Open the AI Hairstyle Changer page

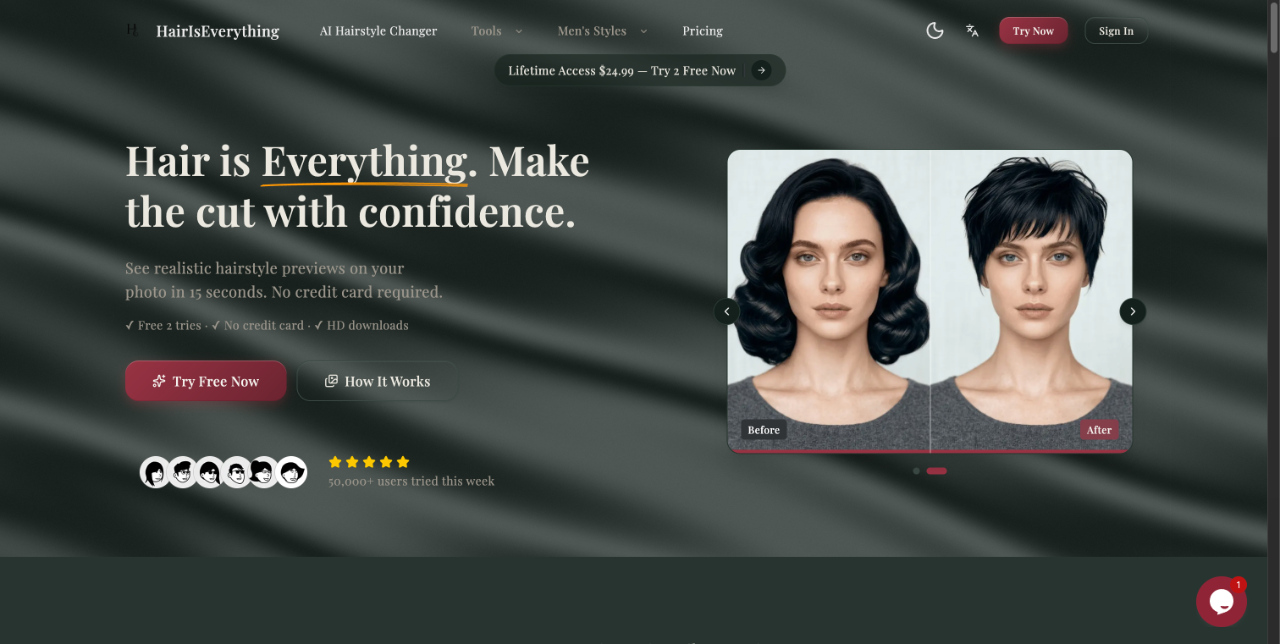click(x=378, y=31)
